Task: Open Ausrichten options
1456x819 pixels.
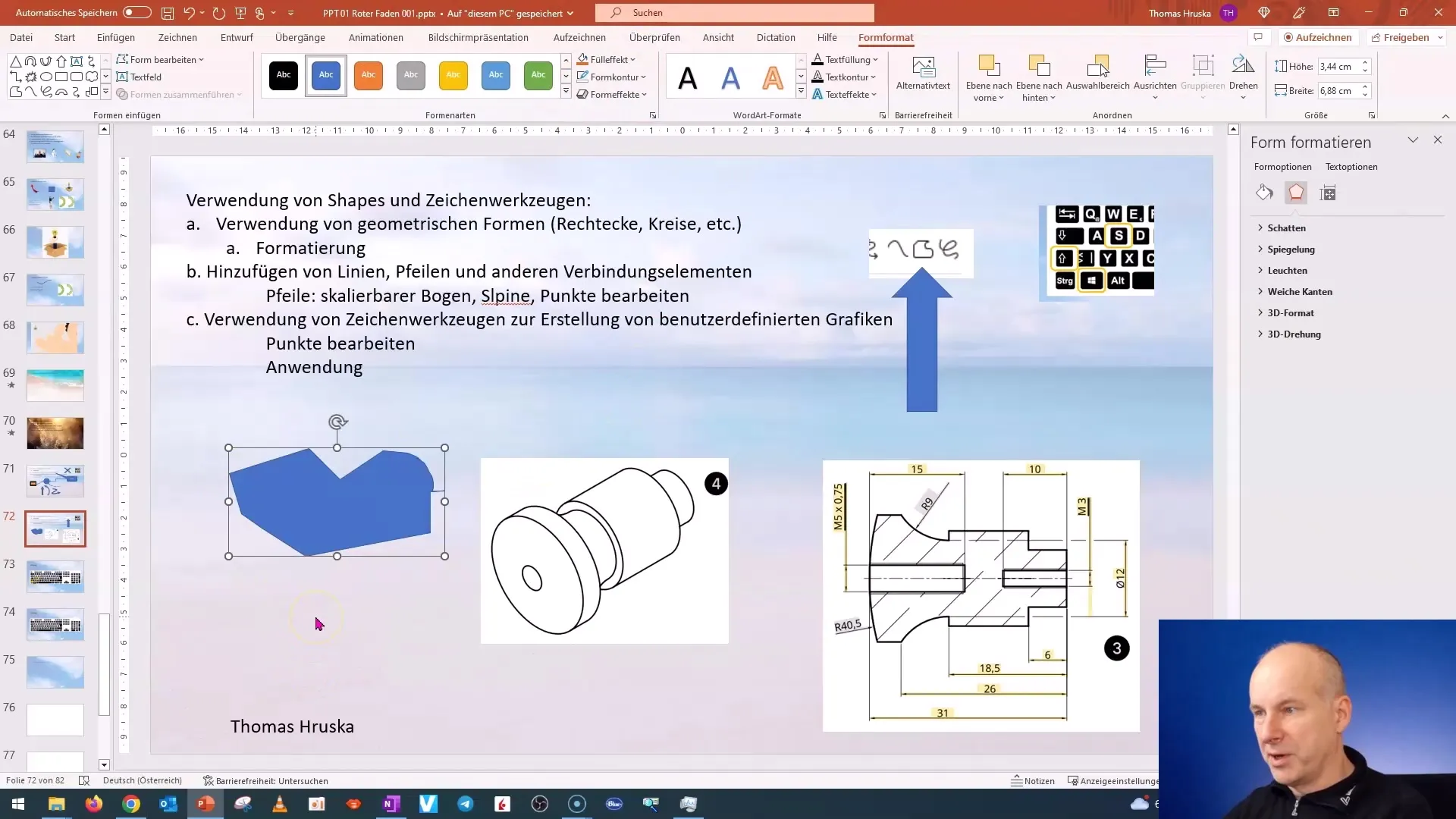Action: 1155,76
